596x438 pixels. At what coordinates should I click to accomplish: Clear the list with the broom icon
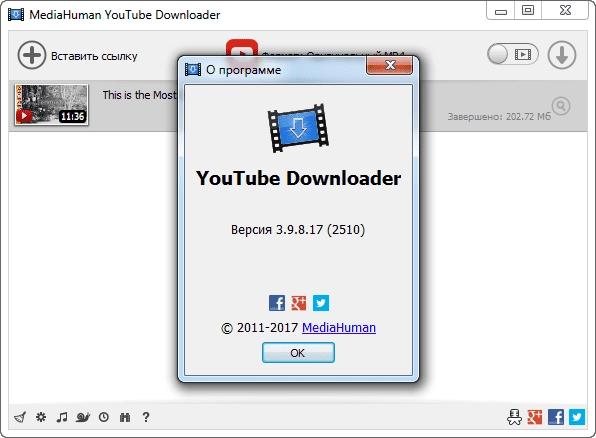click(20, 417)
